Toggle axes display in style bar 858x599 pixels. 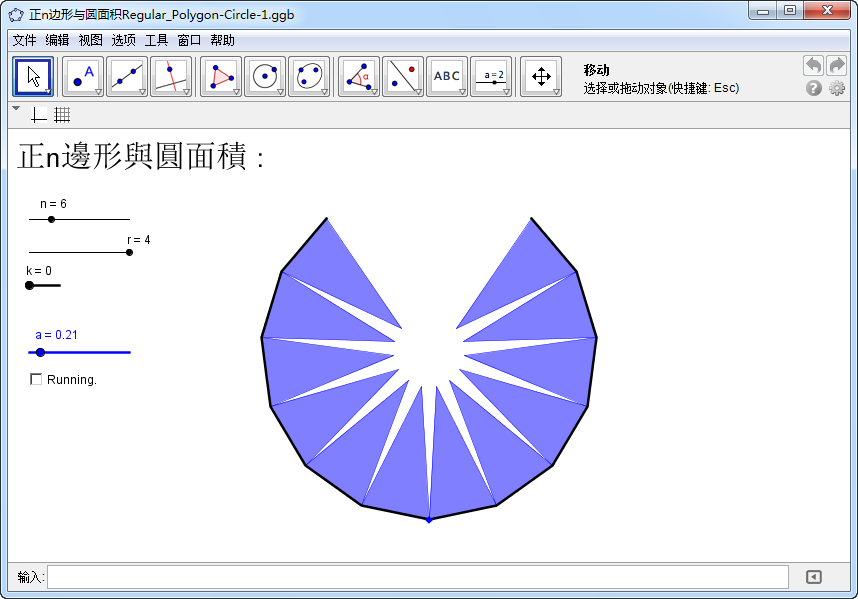(39, 115)
